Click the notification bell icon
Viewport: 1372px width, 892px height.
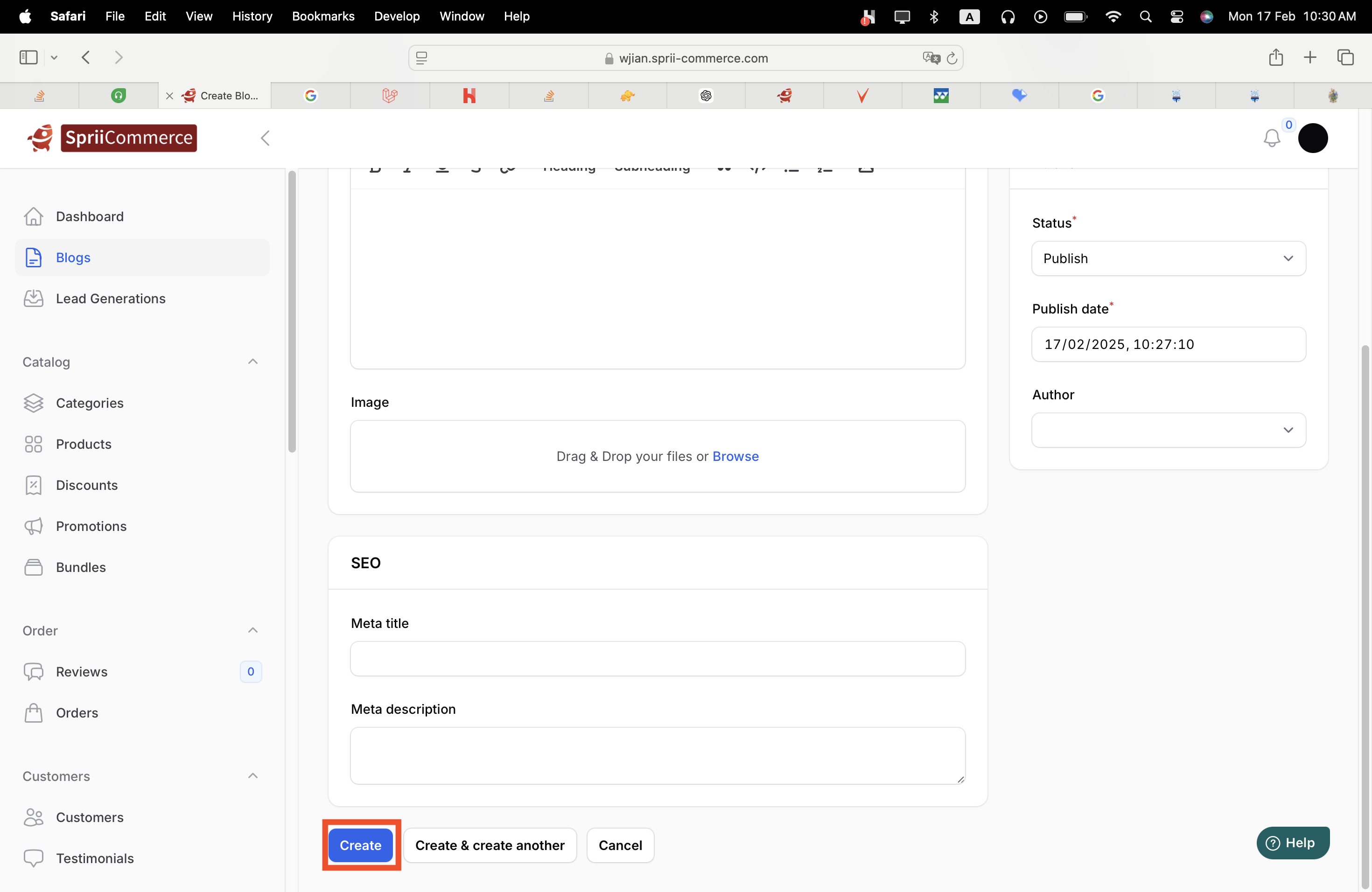coord(1271,138)
